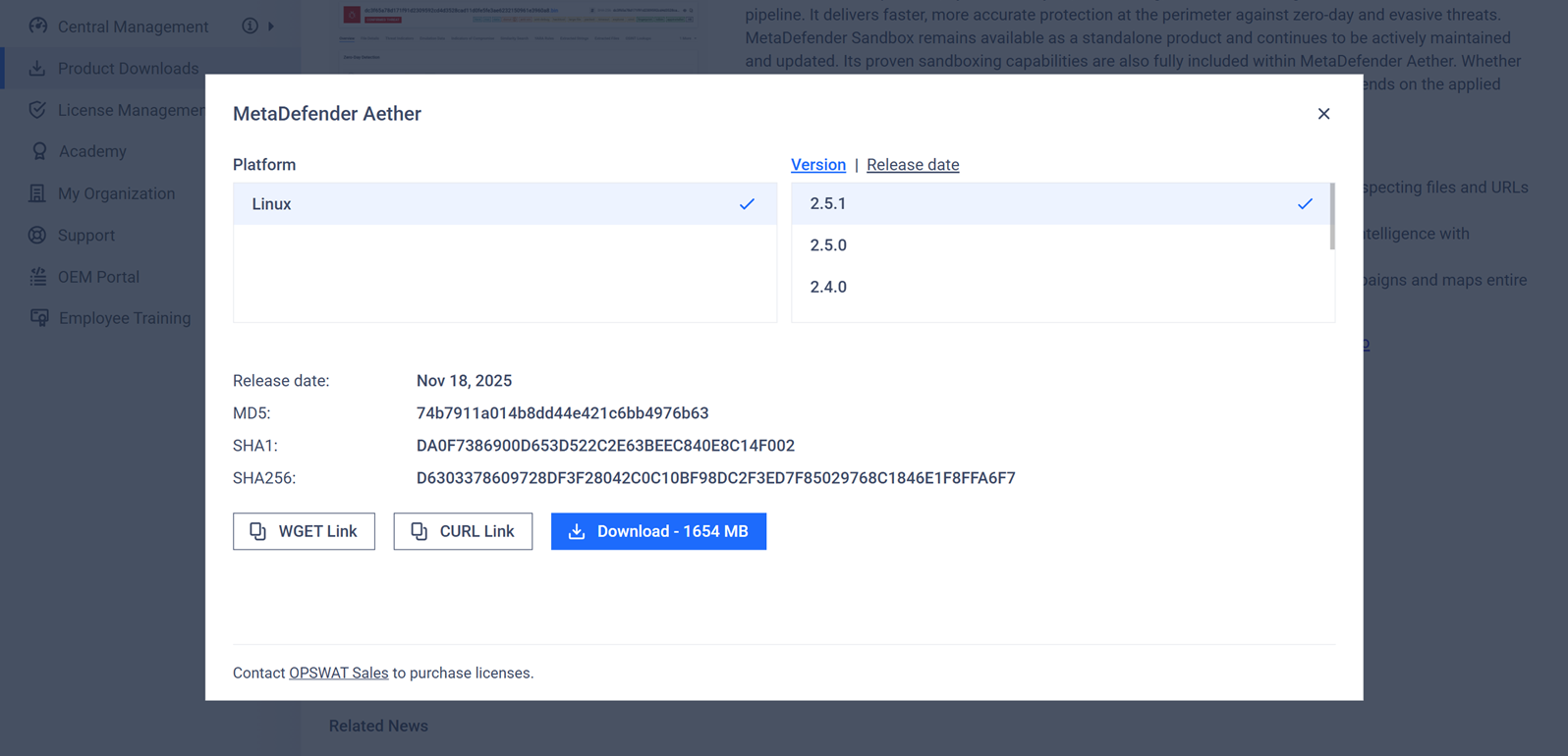
Task: Sort versions by Release date
Action: 912,165
